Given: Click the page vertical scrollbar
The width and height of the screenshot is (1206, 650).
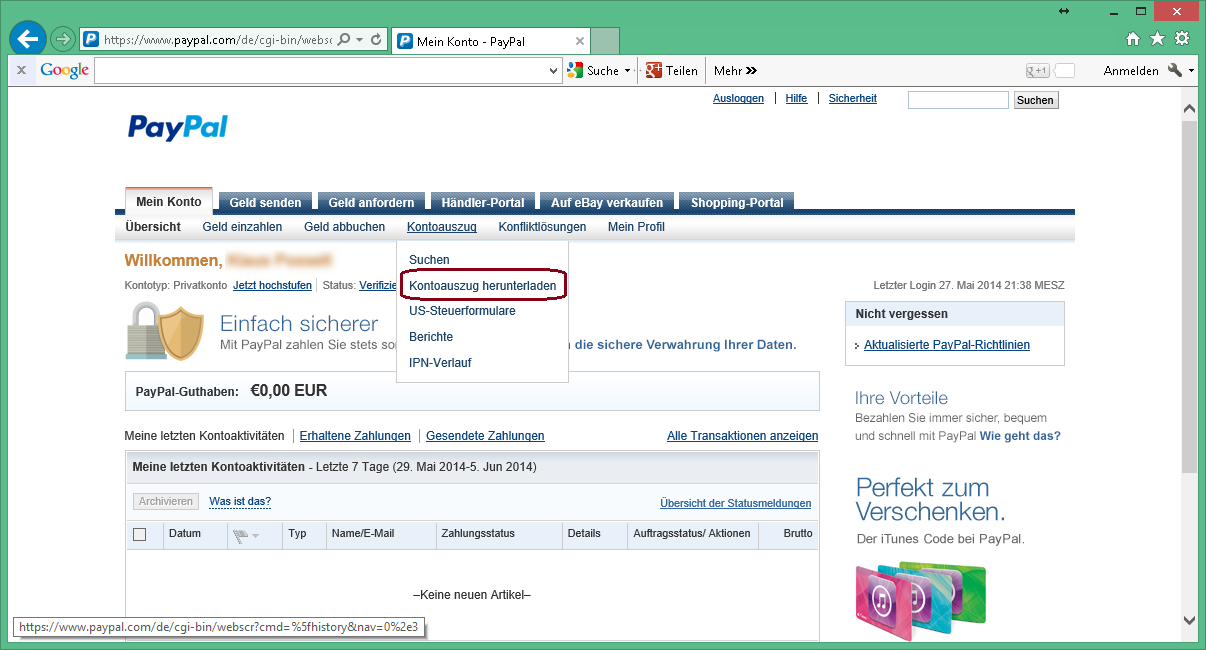Looking at the screenshot, I should pyautogui.click(x=1189, y=300).
